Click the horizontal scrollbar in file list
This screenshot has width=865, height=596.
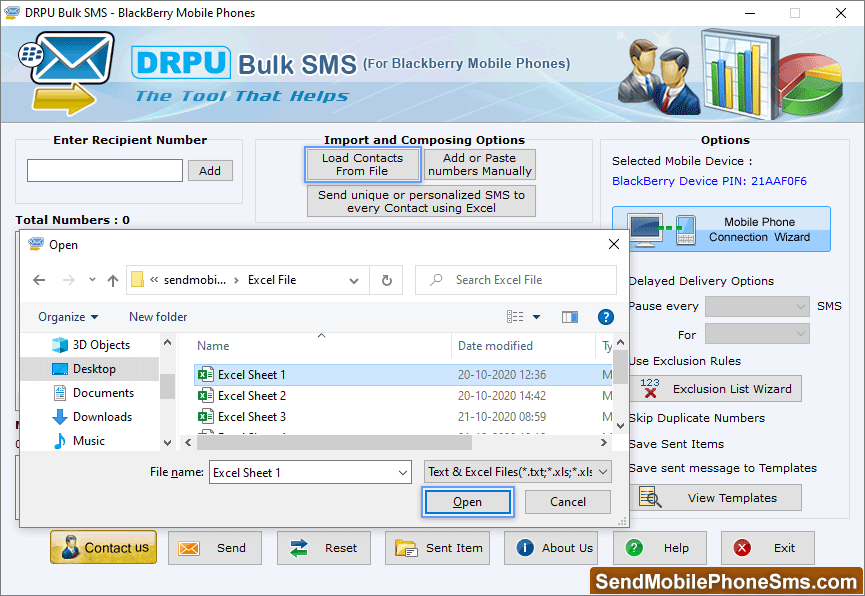334,442
